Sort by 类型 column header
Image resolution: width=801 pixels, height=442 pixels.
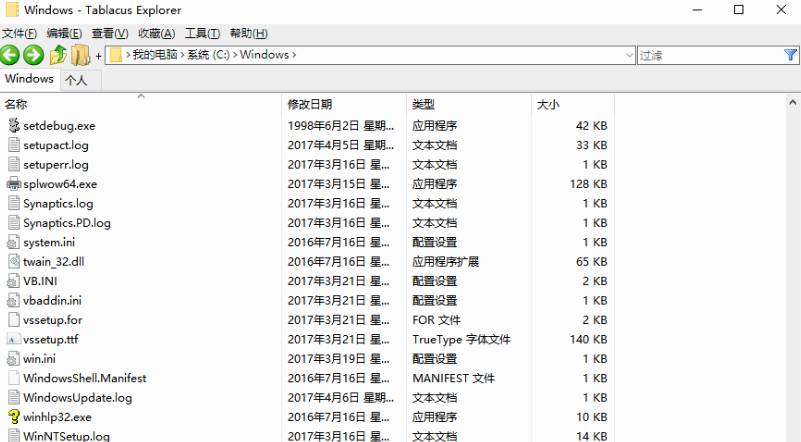(469, 104)
